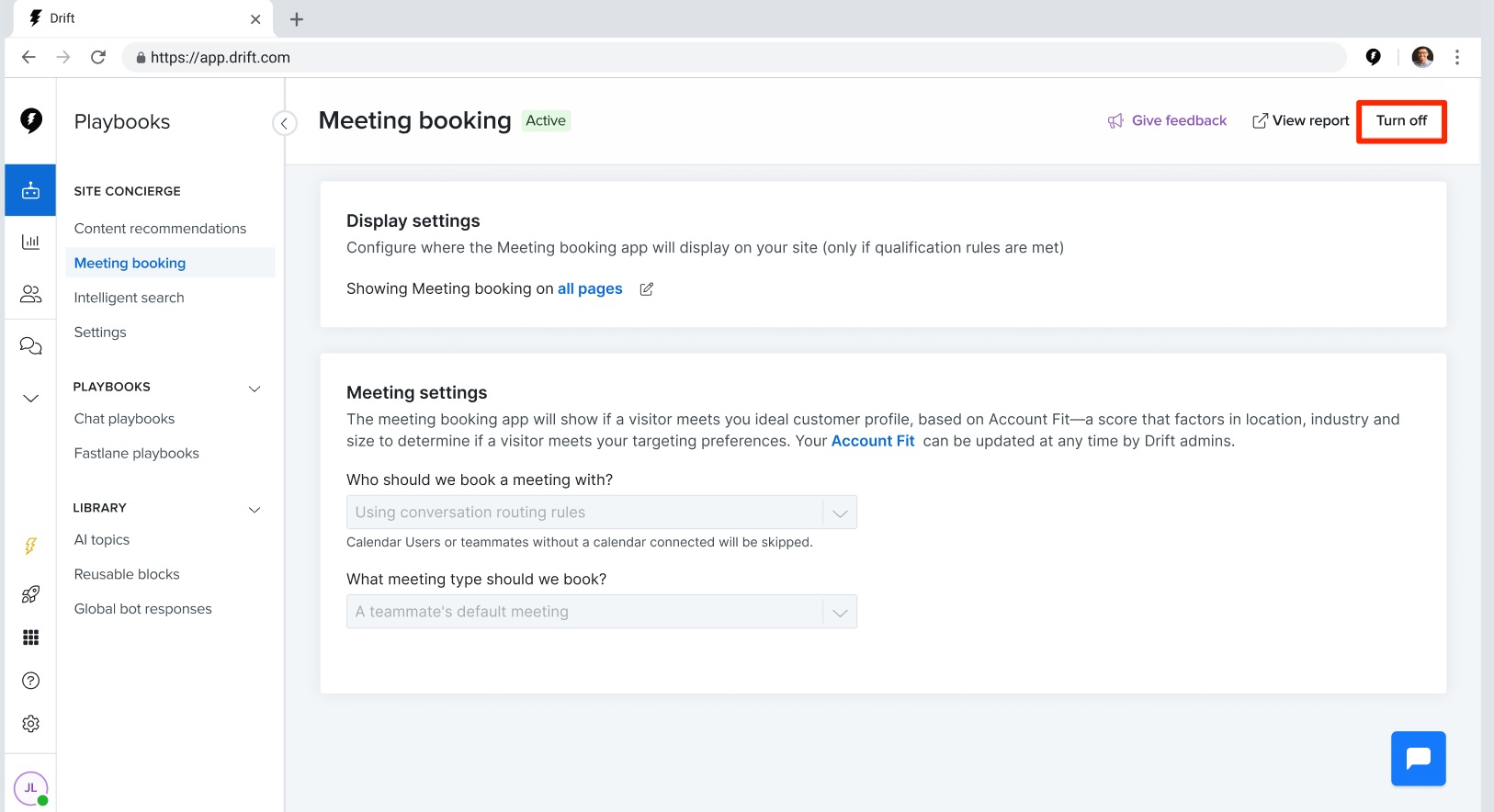1494x812 pixels.
Task: Expand the sidebar chevron under Conversations icon
Action: pos(30,398)
